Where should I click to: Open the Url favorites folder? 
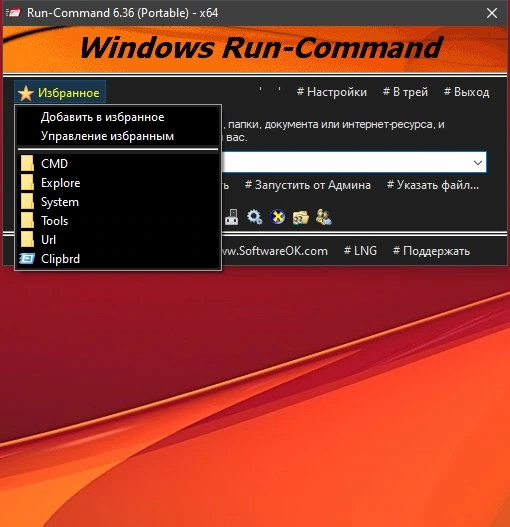tap(118, 240)
